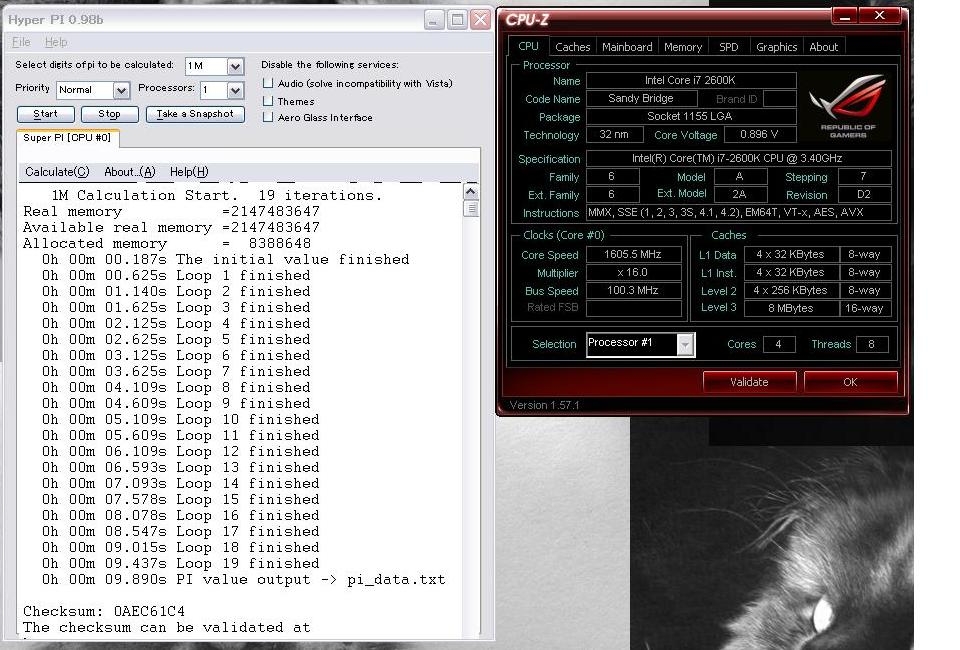Switch to the Memory tab in CPU-Z
960x650 pixels.
(x=683, y=47)
